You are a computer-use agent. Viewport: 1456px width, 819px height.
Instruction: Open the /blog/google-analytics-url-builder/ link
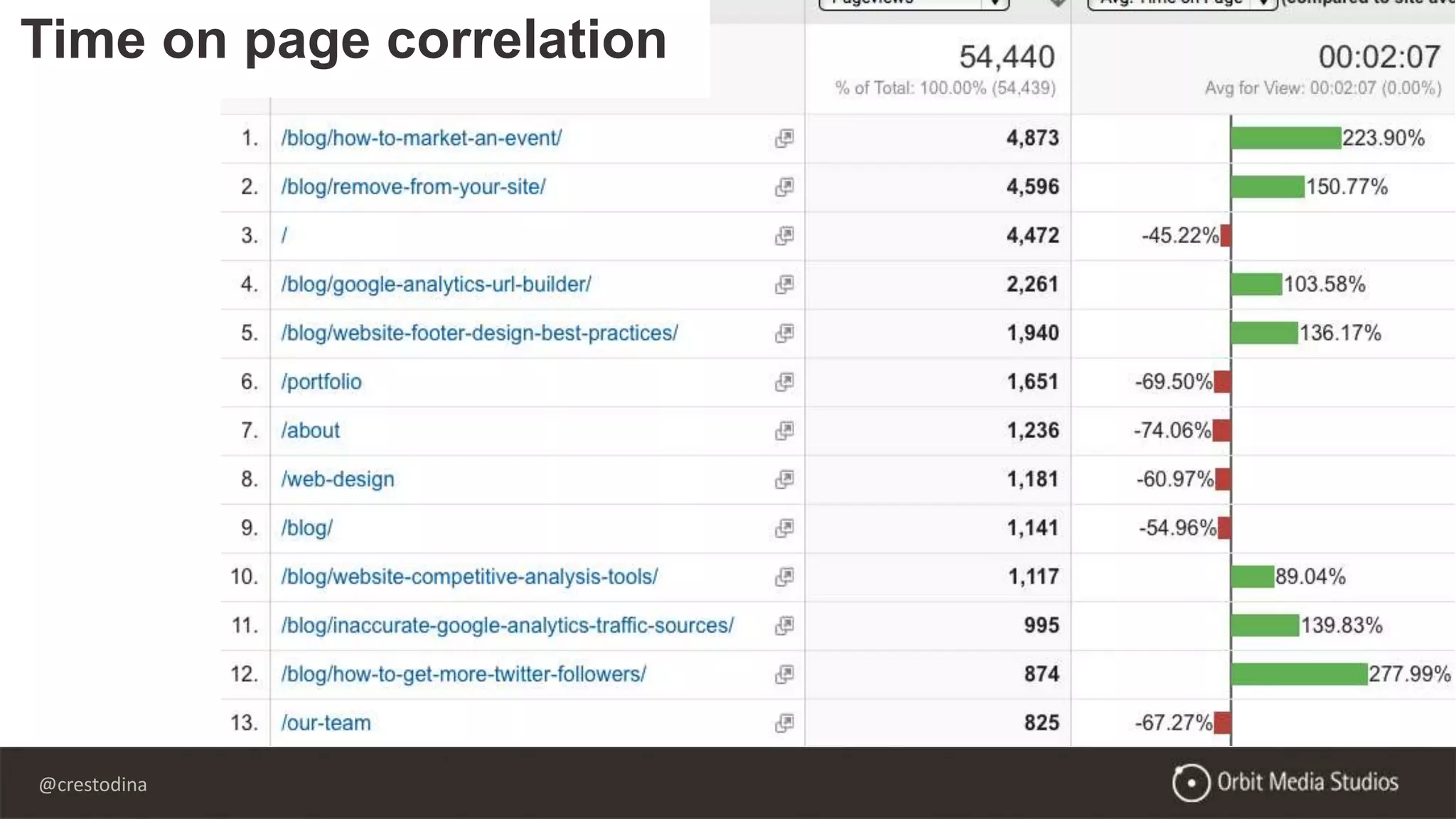point(436,284)
